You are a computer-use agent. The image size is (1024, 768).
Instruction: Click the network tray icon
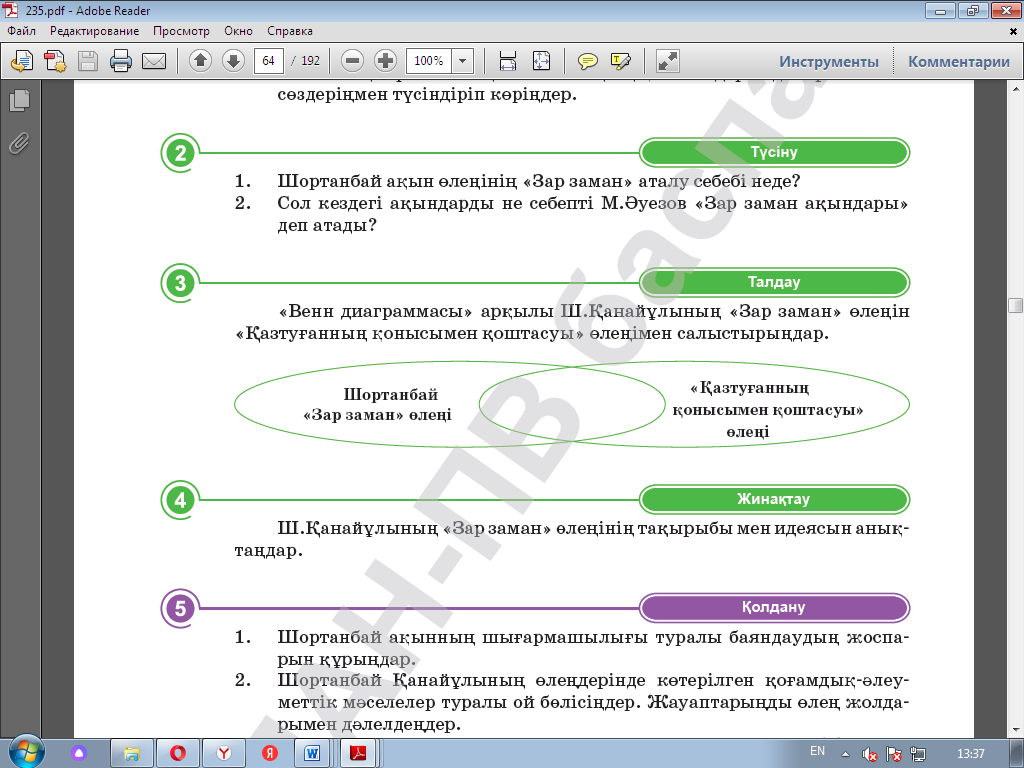[x=918, y=754]
